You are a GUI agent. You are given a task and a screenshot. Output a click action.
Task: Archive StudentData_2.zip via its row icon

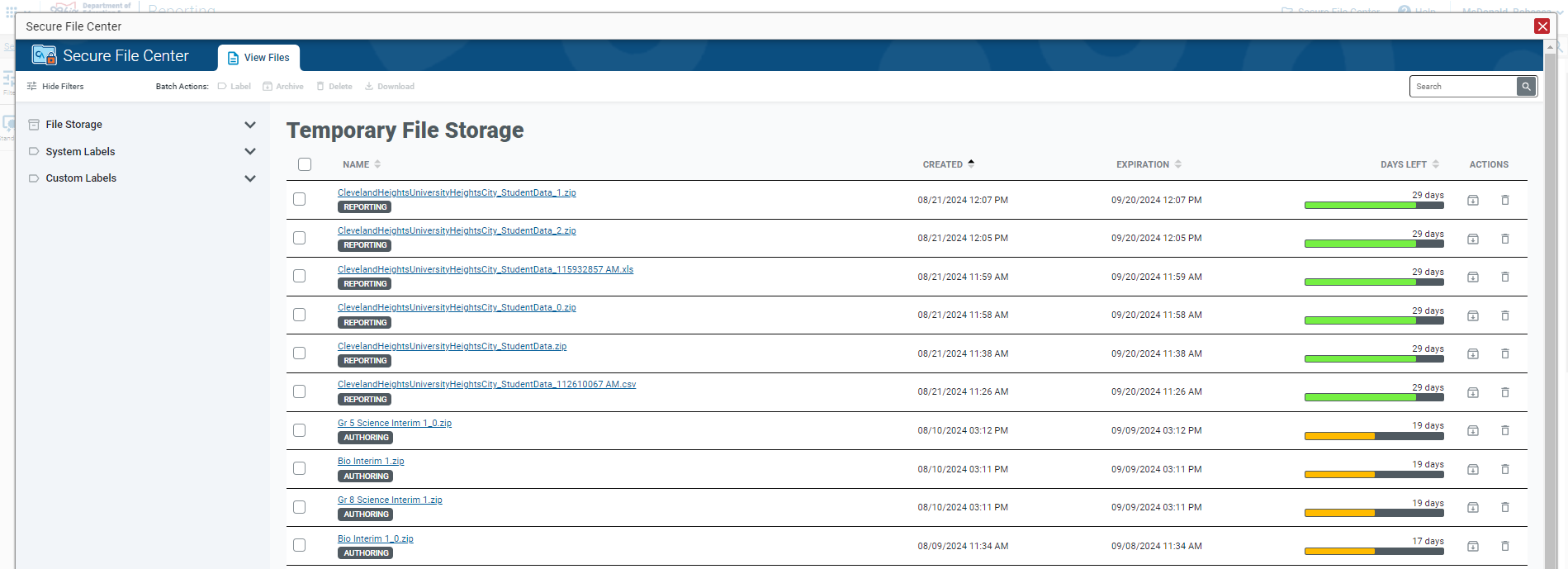coord(1473,239)
